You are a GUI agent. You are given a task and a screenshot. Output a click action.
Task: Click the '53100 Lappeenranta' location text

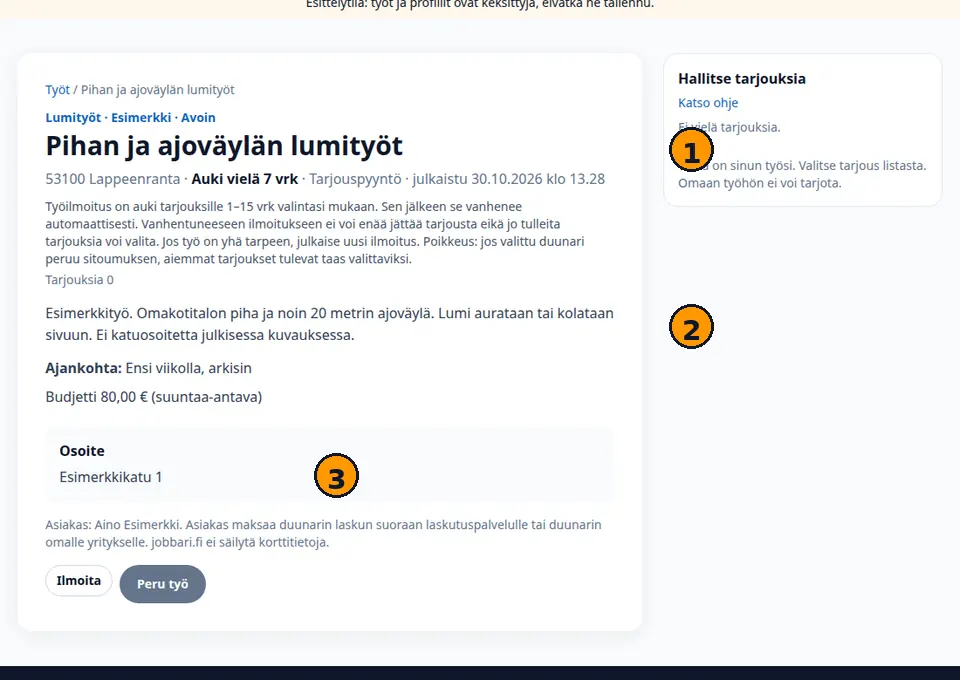pyautogui.click(x=113, y=179)
